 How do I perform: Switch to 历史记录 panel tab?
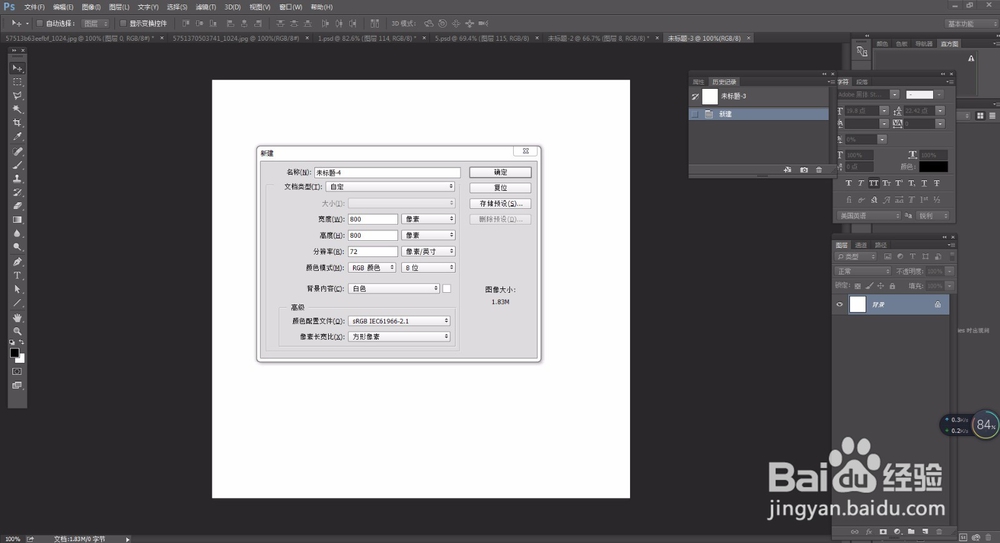pyautogui.click(x=724, y=82)
